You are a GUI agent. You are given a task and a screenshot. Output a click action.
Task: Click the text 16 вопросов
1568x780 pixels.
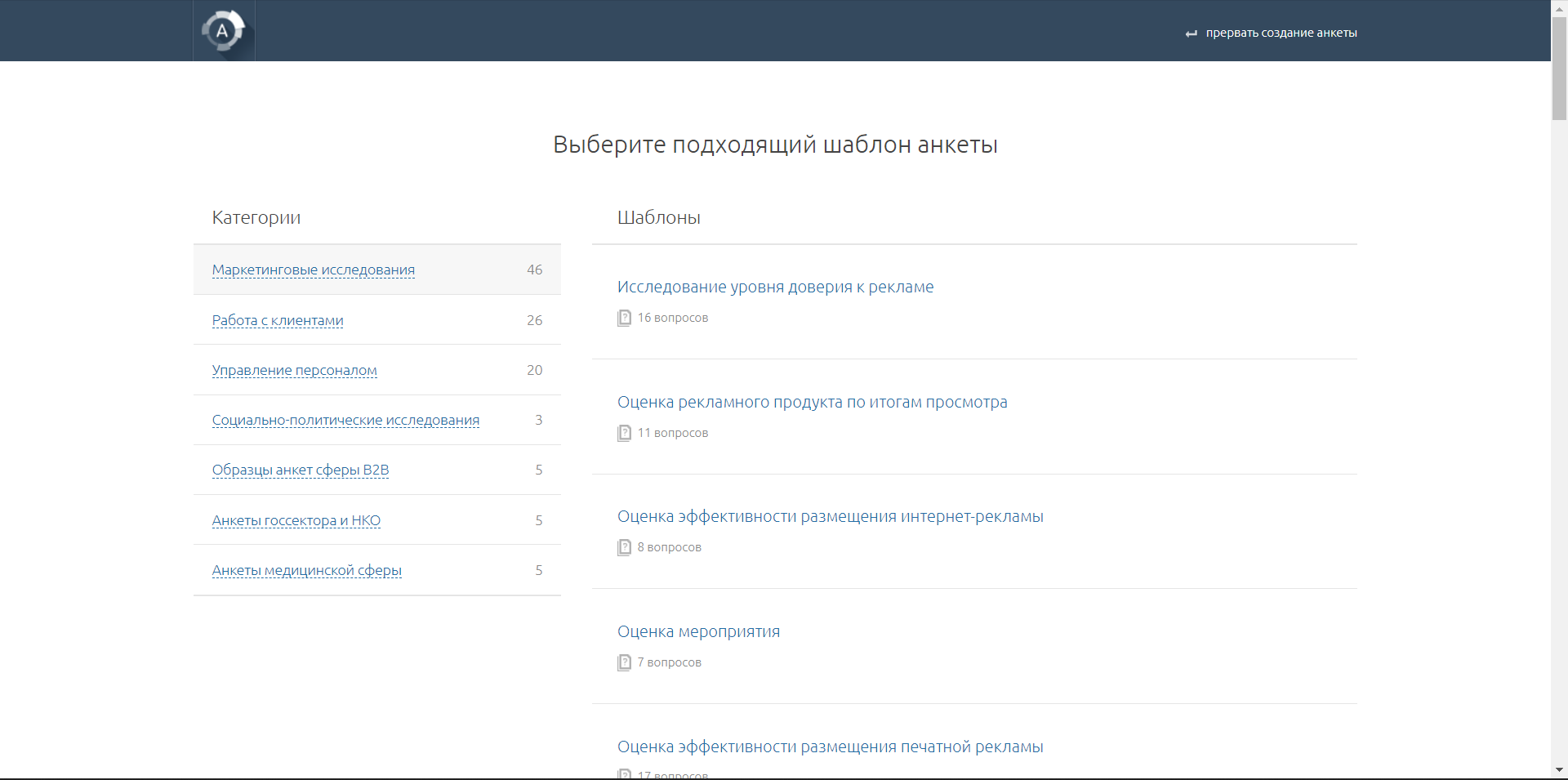pos(673,318)
